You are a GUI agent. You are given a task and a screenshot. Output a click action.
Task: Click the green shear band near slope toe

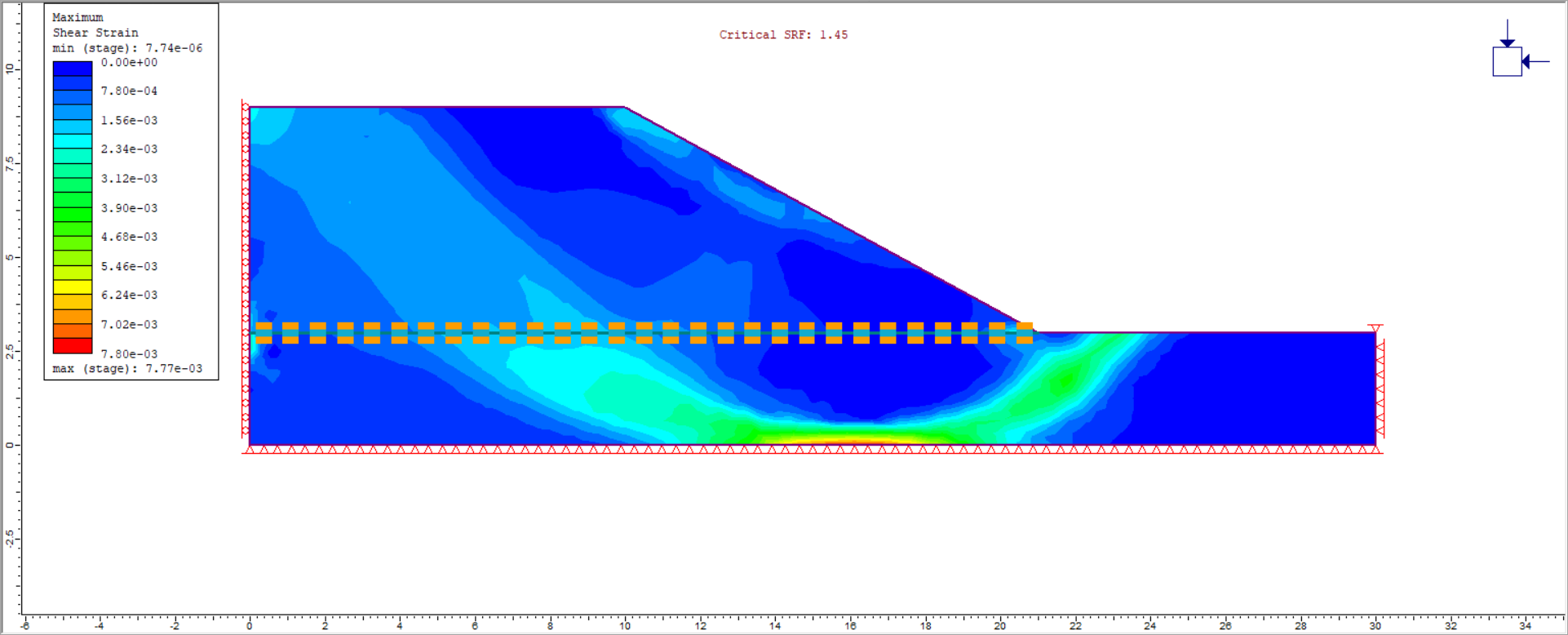(x=1065, y=380)
